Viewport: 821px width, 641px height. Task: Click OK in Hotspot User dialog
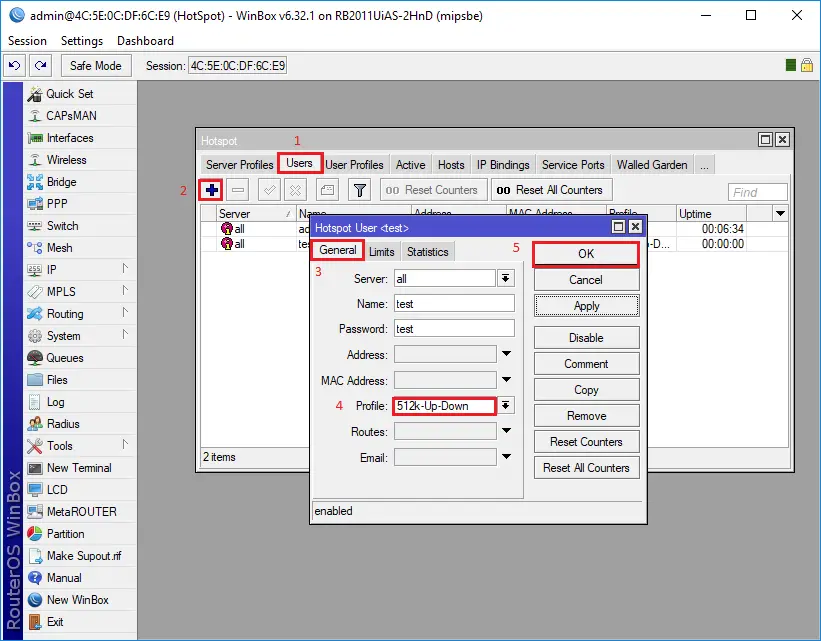[586, 254]
